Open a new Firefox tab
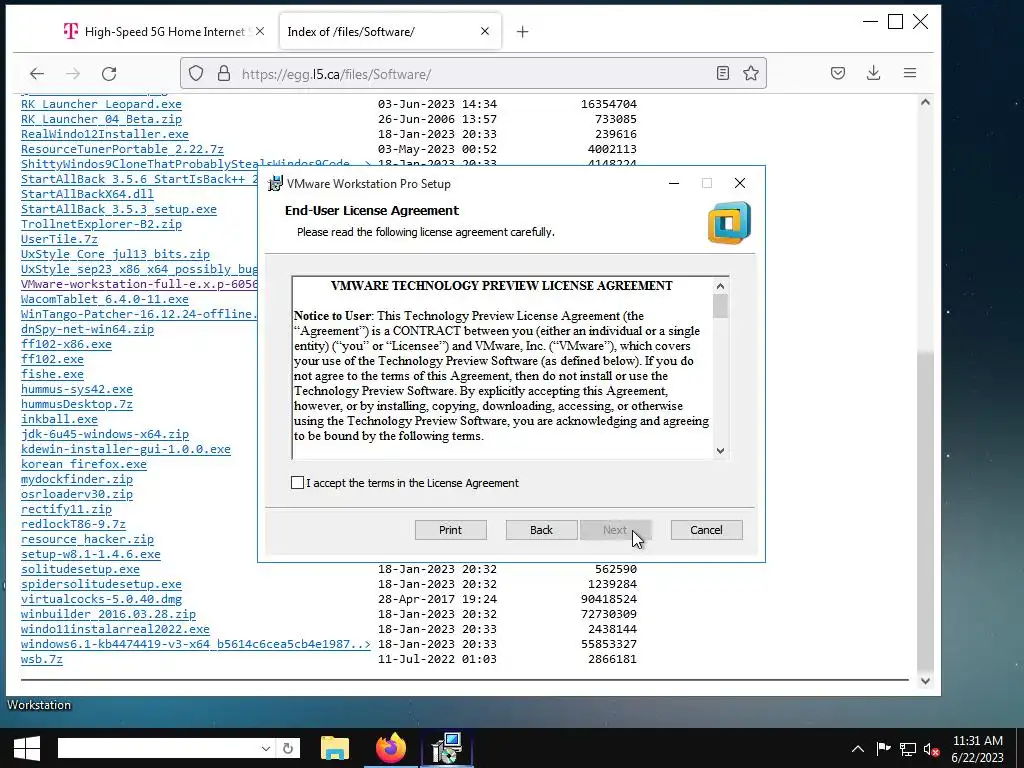The width and height of the screenshot is (1024, 768). (x=522, y=31)
